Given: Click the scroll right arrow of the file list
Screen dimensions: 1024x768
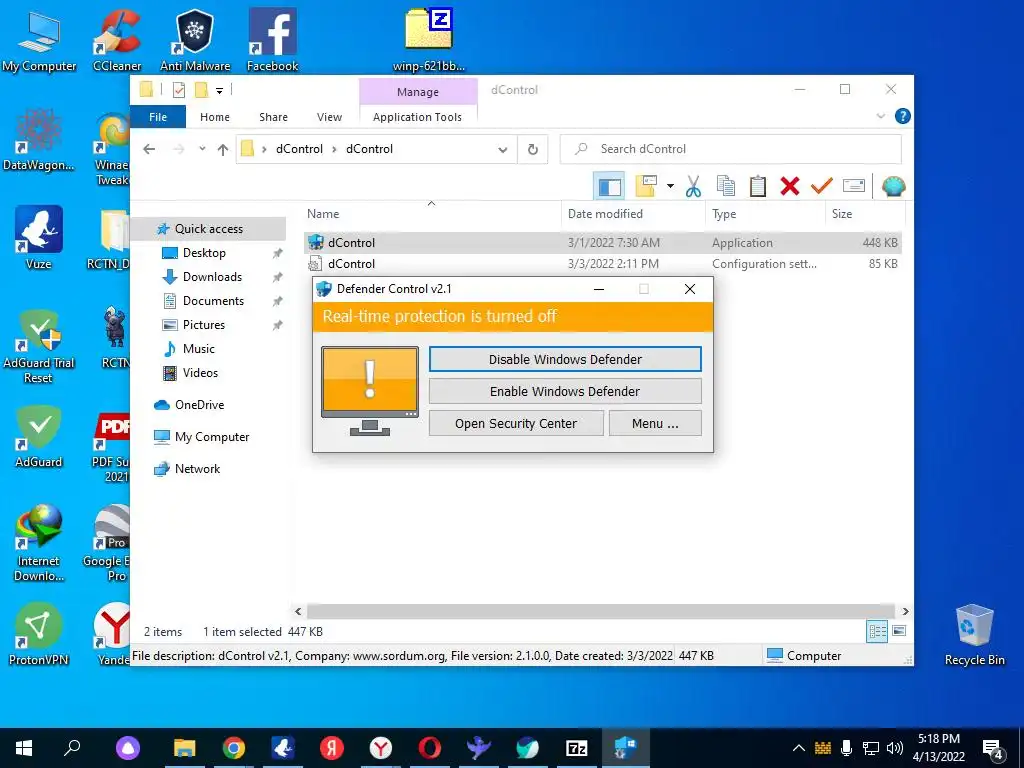Looking at the screenshot, I should coord(905,611).
